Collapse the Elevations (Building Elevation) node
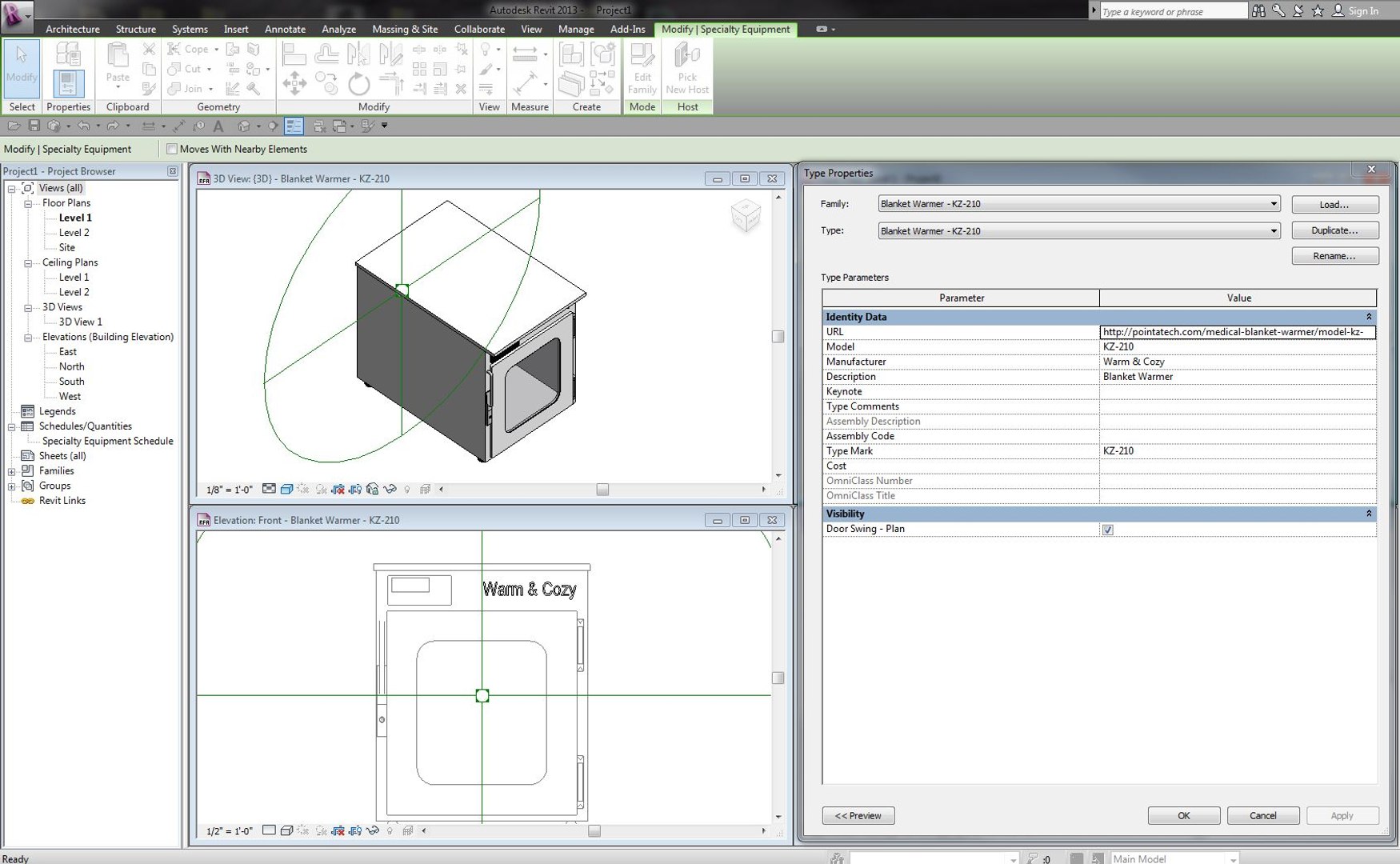 28,338
